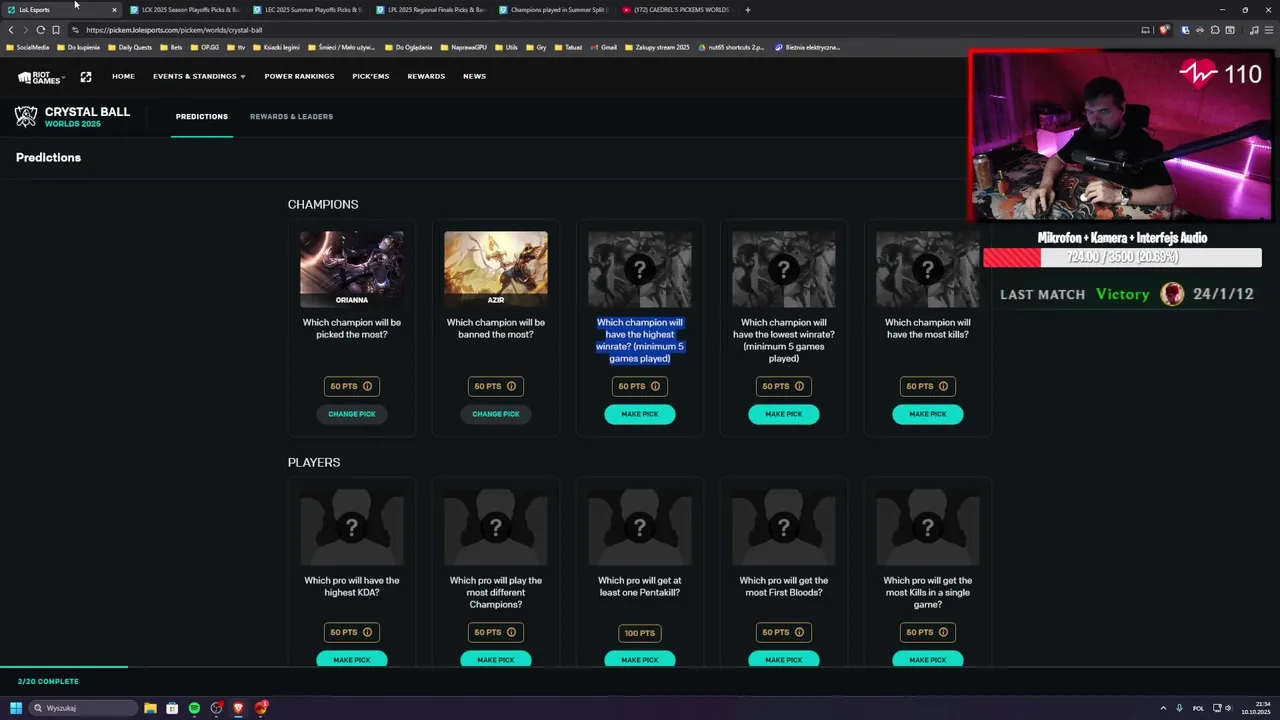Make pick for most First Bloods pro

(x=784, y=659)
